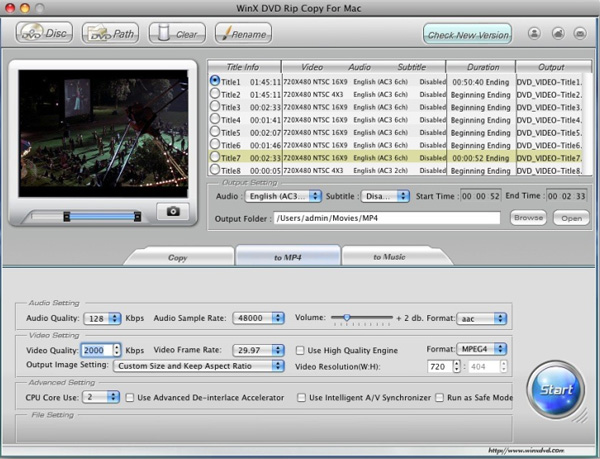The image size is (600, 459).
Task: Click the Output column header
Action: (x=553, y=67)
